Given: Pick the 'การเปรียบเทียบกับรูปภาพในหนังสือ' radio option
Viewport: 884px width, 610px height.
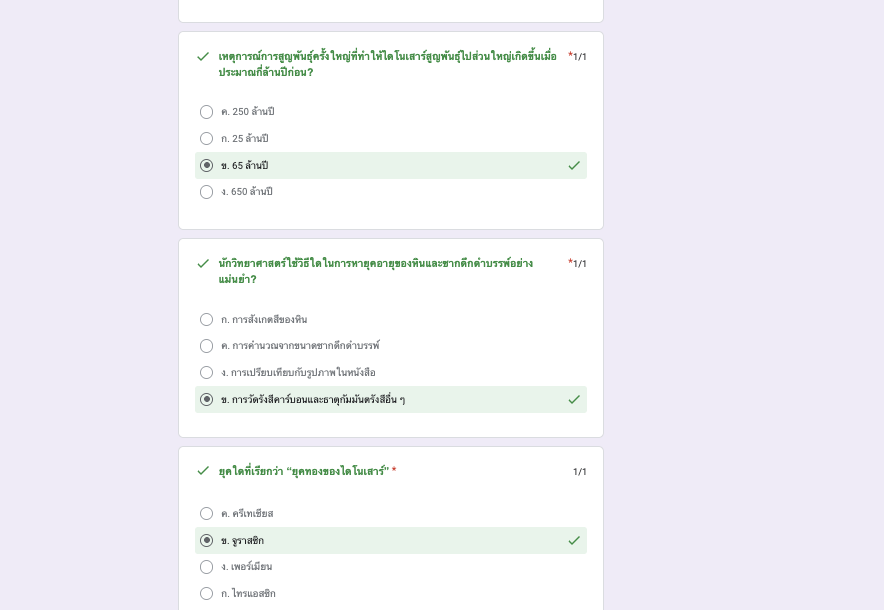Looking at the screenshot, I should pyautogui.click(x=207, y=373).
